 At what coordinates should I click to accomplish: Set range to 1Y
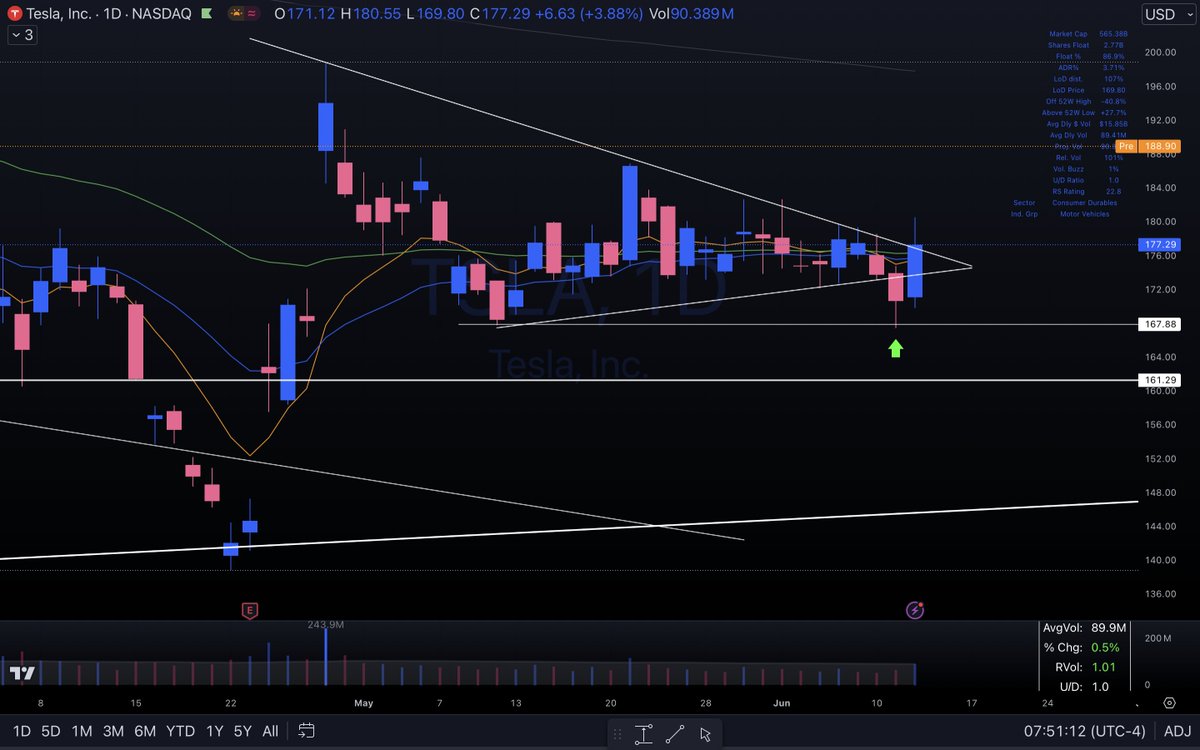[214, 731]
